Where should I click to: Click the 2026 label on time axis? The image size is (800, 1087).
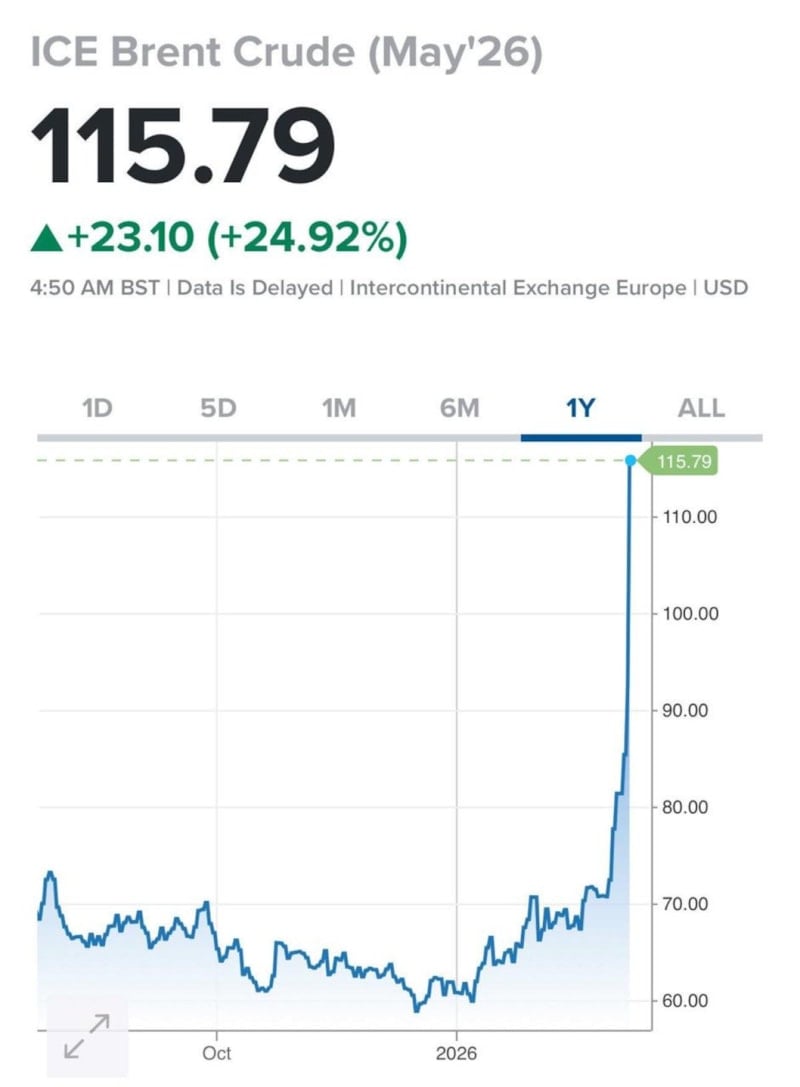coord(456,1053)
